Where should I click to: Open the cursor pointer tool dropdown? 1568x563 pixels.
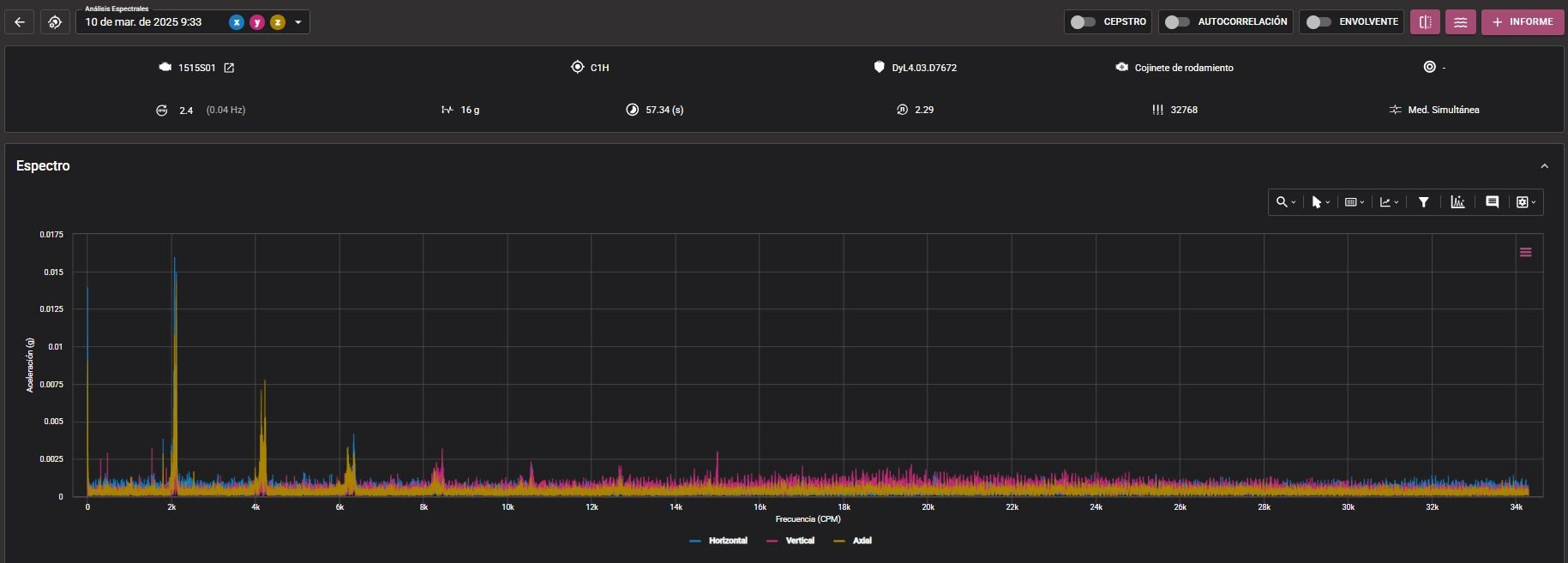coord(1320,202)
